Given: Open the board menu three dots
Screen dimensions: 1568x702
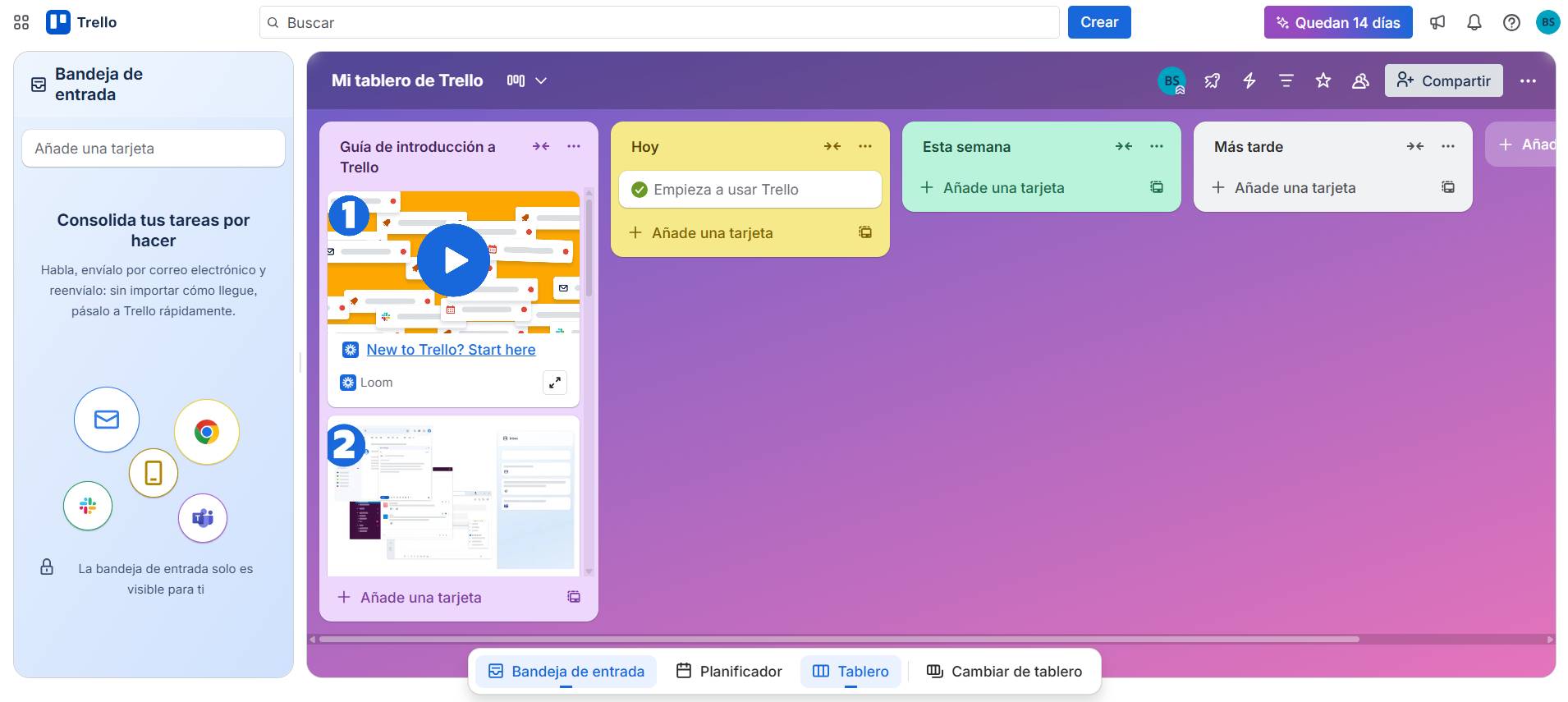Looking at the screenshot, I should point(1528,80).
